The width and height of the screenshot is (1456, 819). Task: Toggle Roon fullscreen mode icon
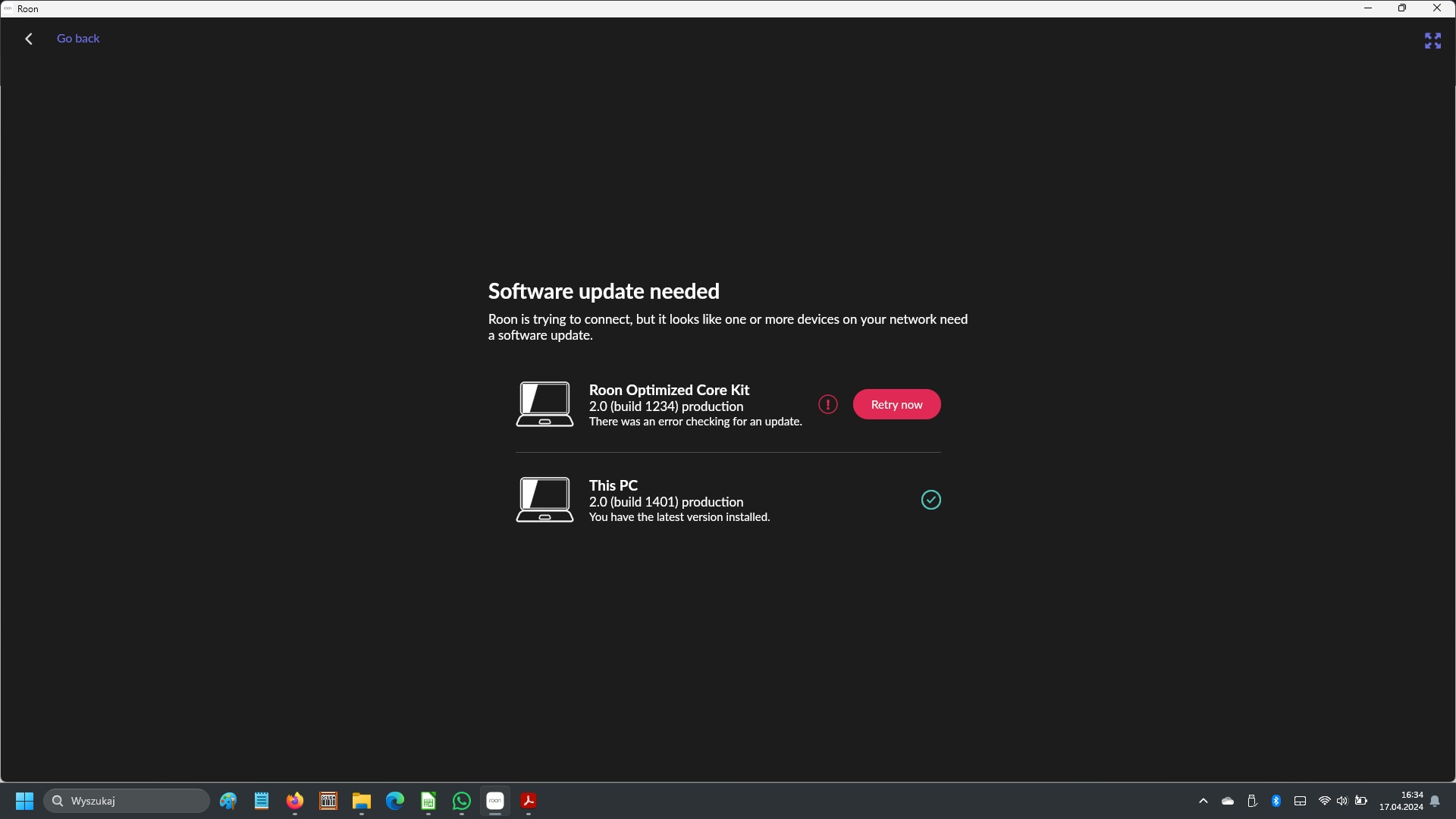(1432, 40)
